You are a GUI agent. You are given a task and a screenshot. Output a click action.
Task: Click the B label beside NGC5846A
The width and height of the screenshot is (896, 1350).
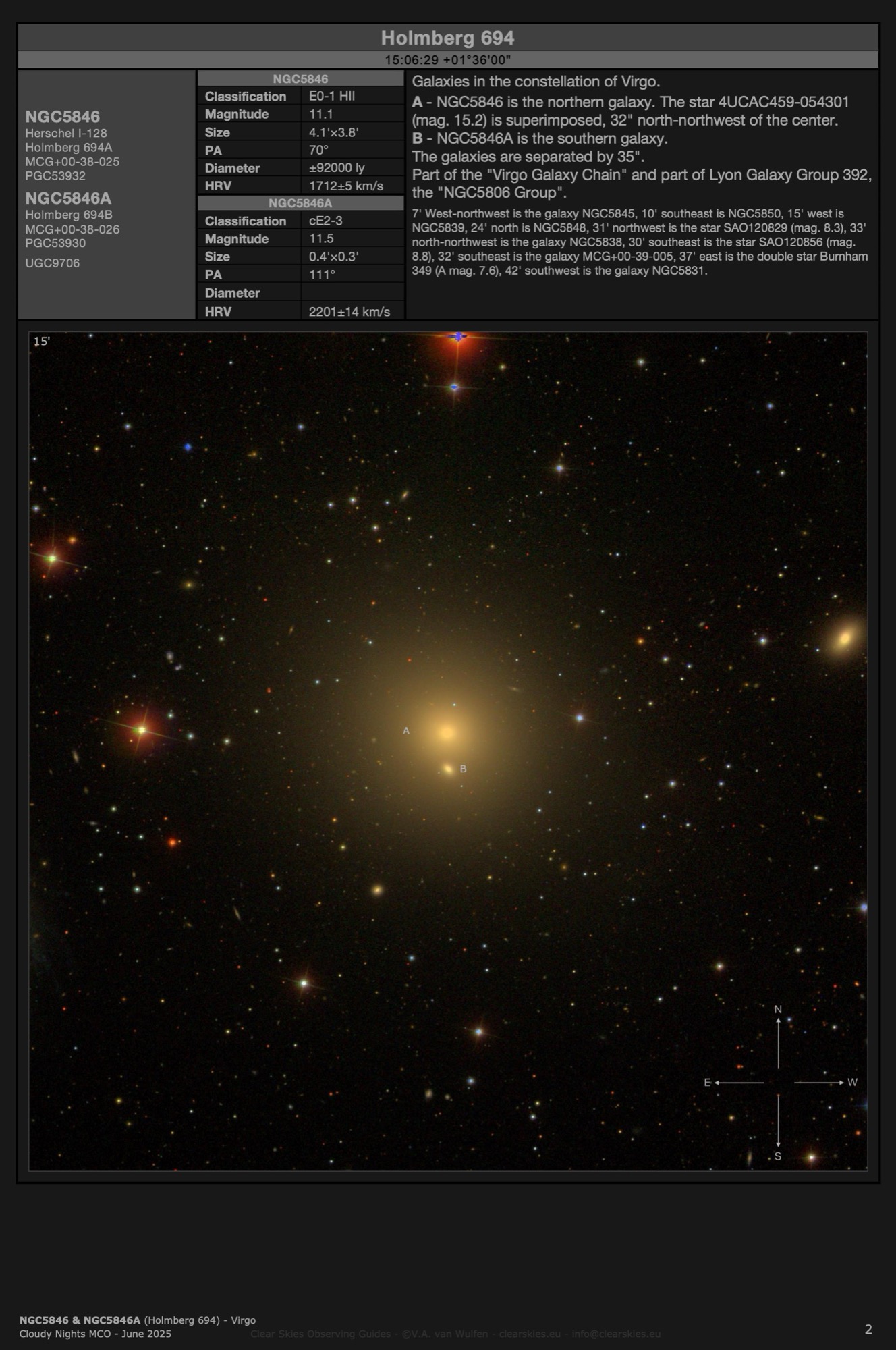point(463,769)
